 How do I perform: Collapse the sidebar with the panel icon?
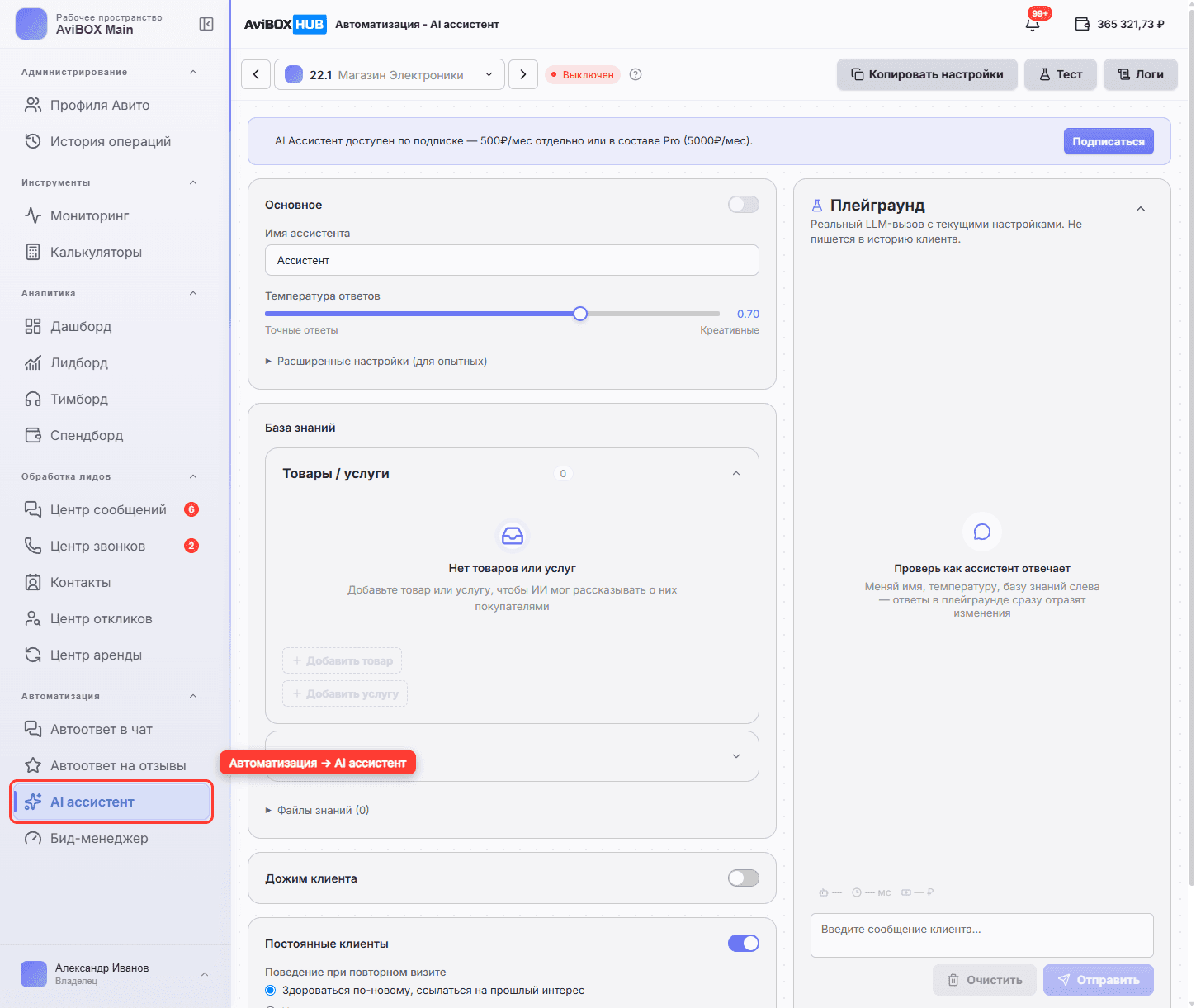(206, 24)
